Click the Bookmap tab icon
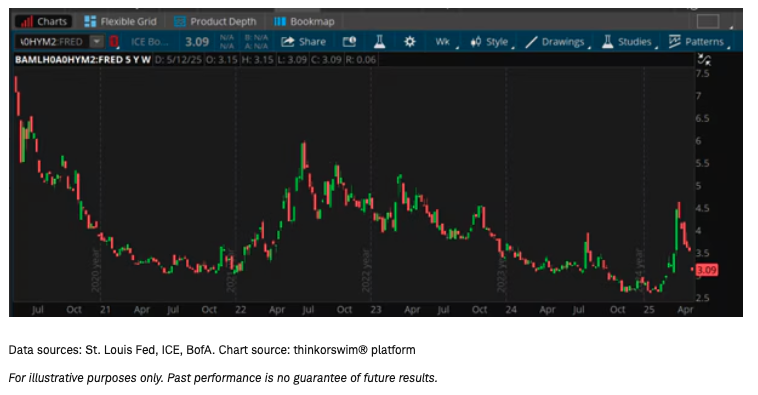Image resolution: width=758 pixels, height=395 pixels. [x=279, y=21]
